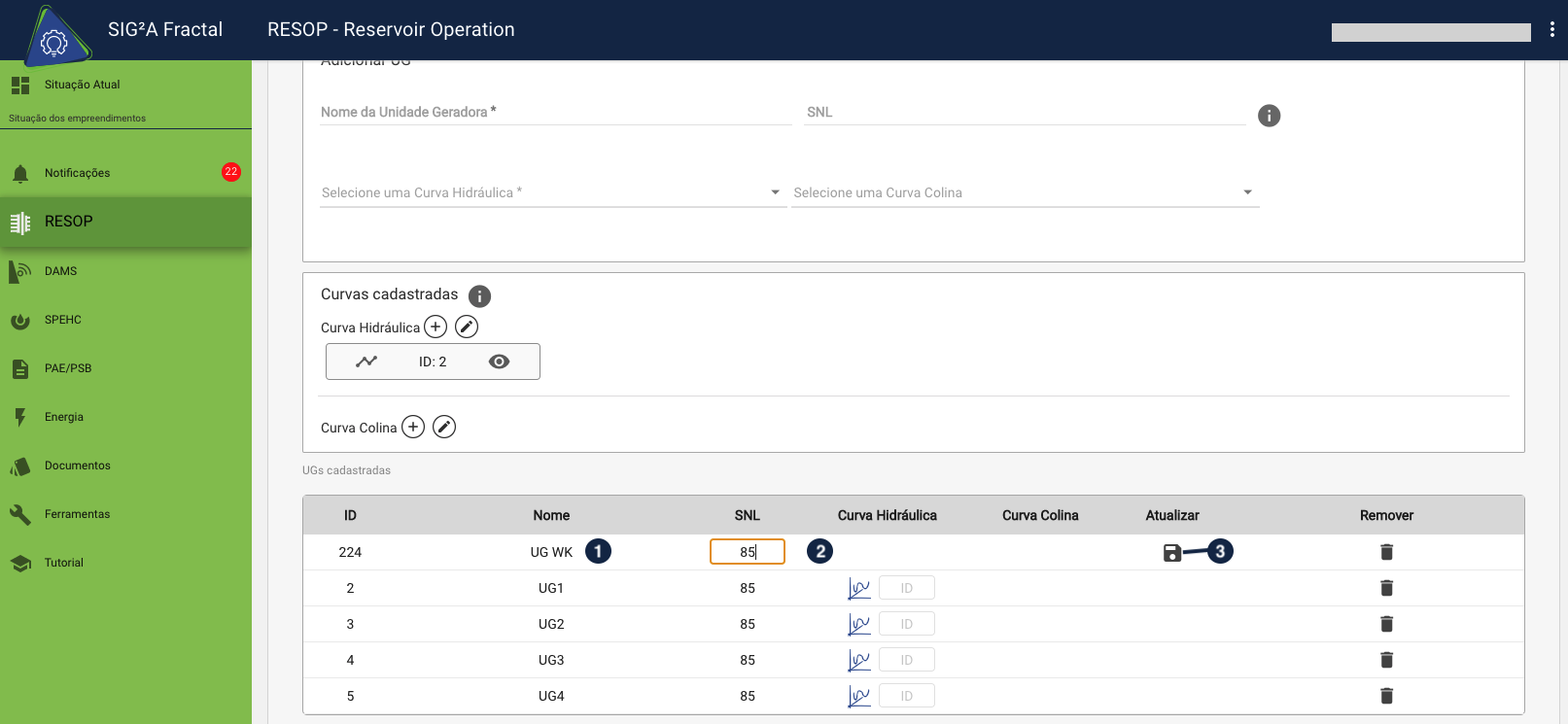Show the hydraulic curve ID: 2
This screenshot has height=724, width=1568.
tap(499, 362)
